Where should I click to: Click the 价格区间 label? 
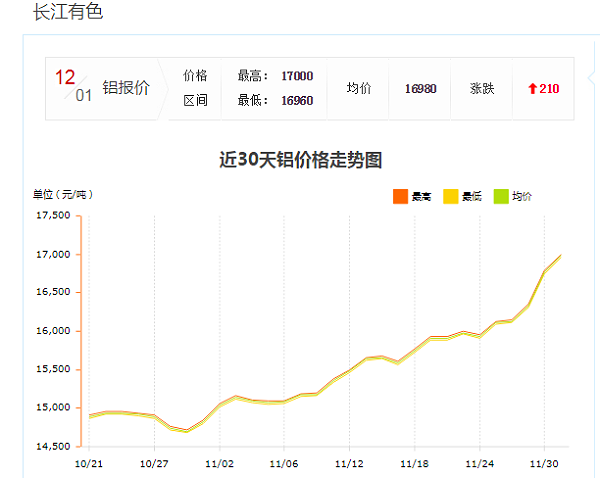click(x=195, y=88)
